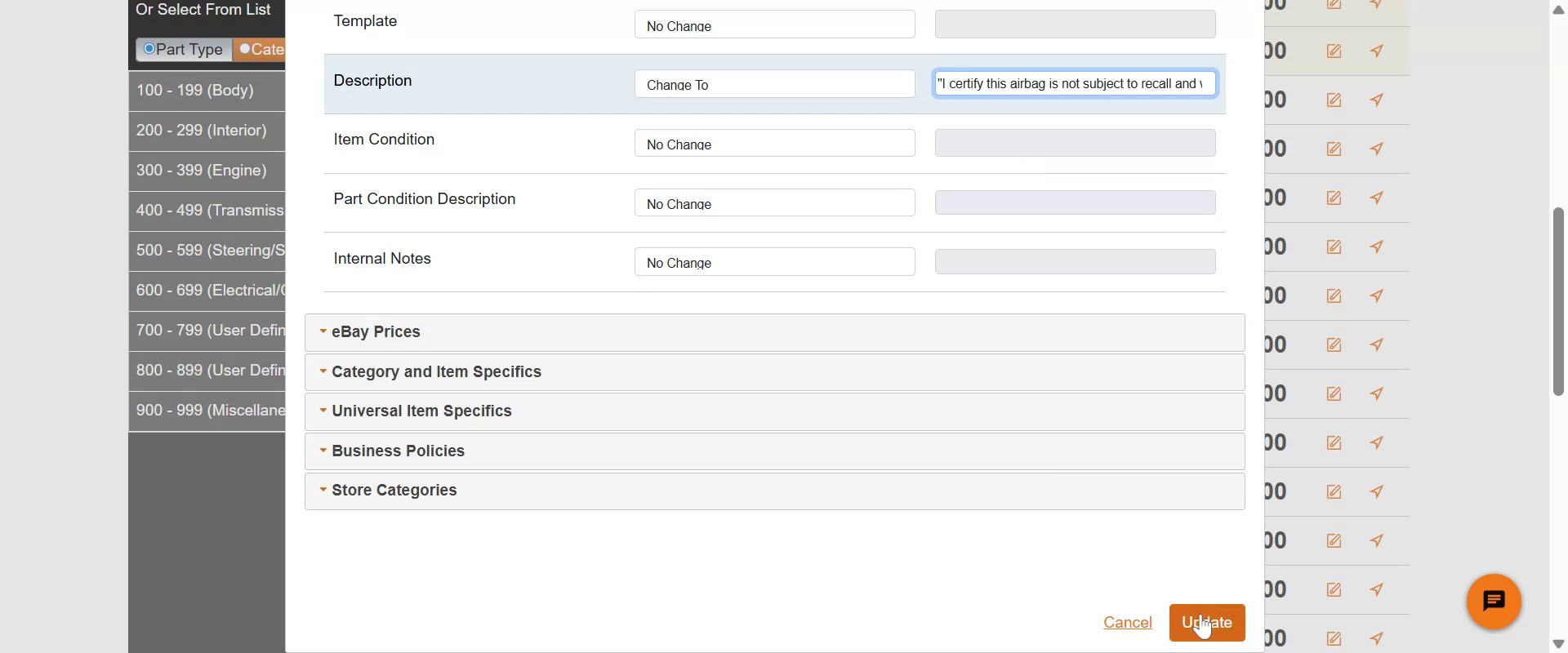Select the Category radio button

tap(245, 49)
